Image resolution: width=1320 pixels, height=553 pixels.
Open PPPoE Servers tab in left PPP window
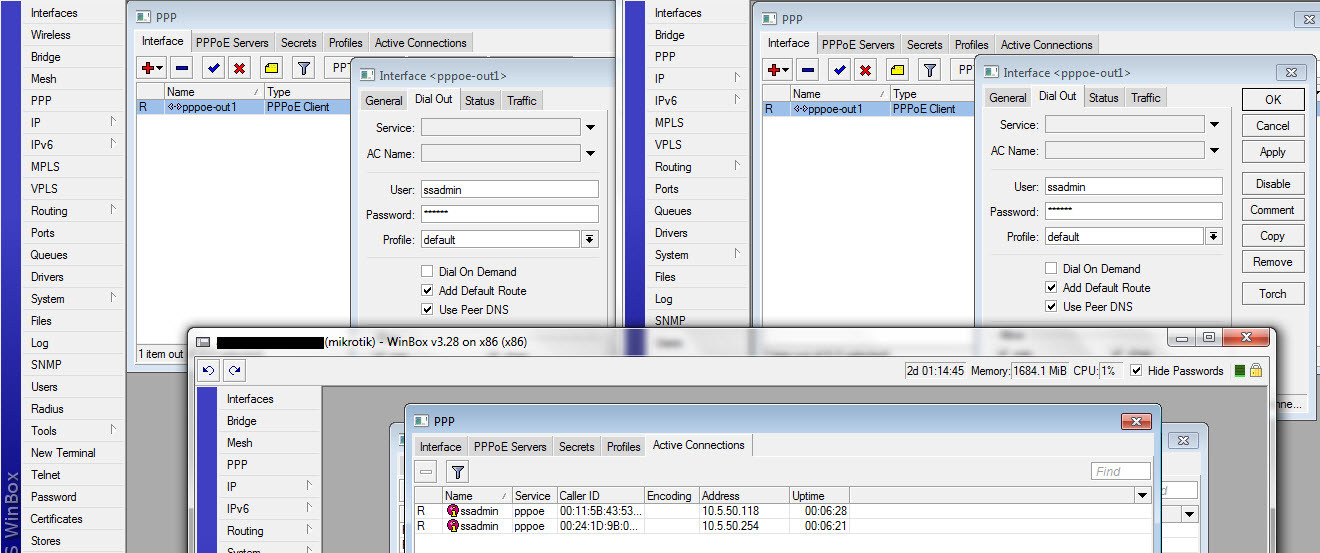pyautogui.click(x=232, y=43)
